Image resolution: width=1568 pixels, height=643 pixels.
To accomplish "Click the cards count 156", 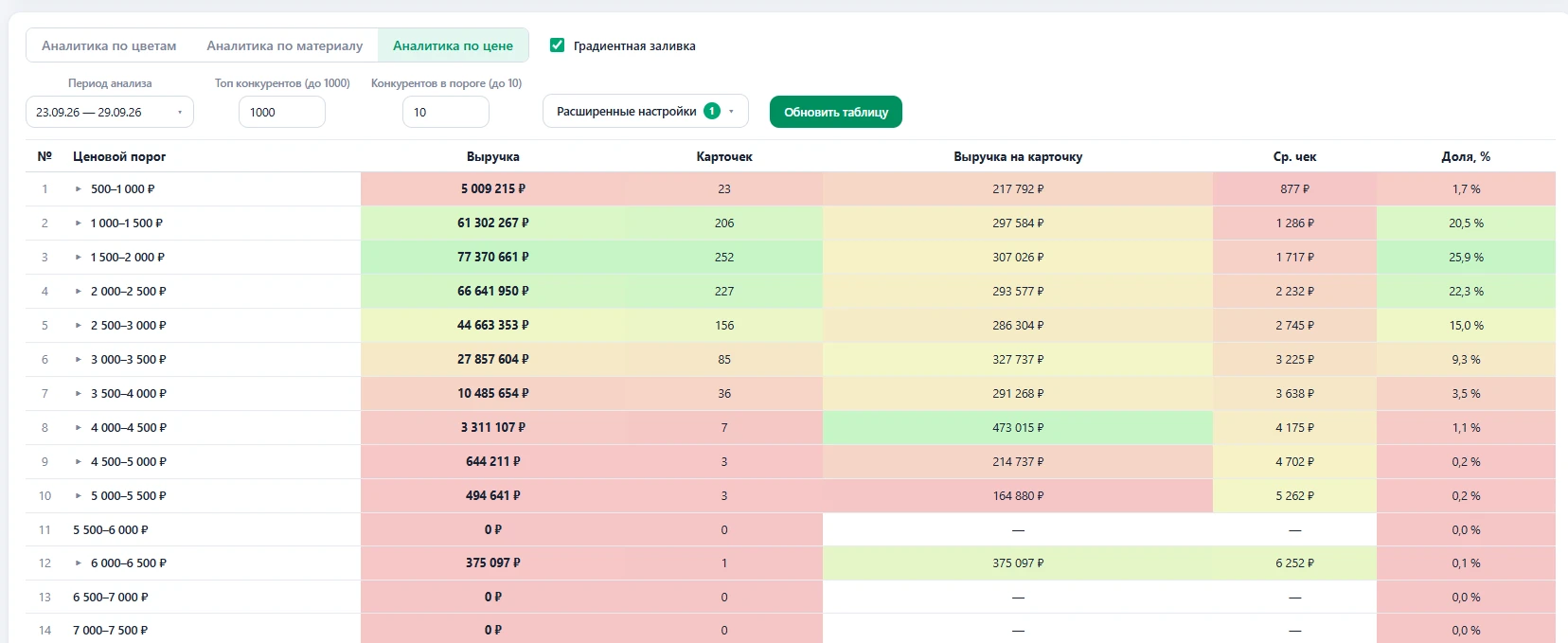I will (x=724, y=326).
